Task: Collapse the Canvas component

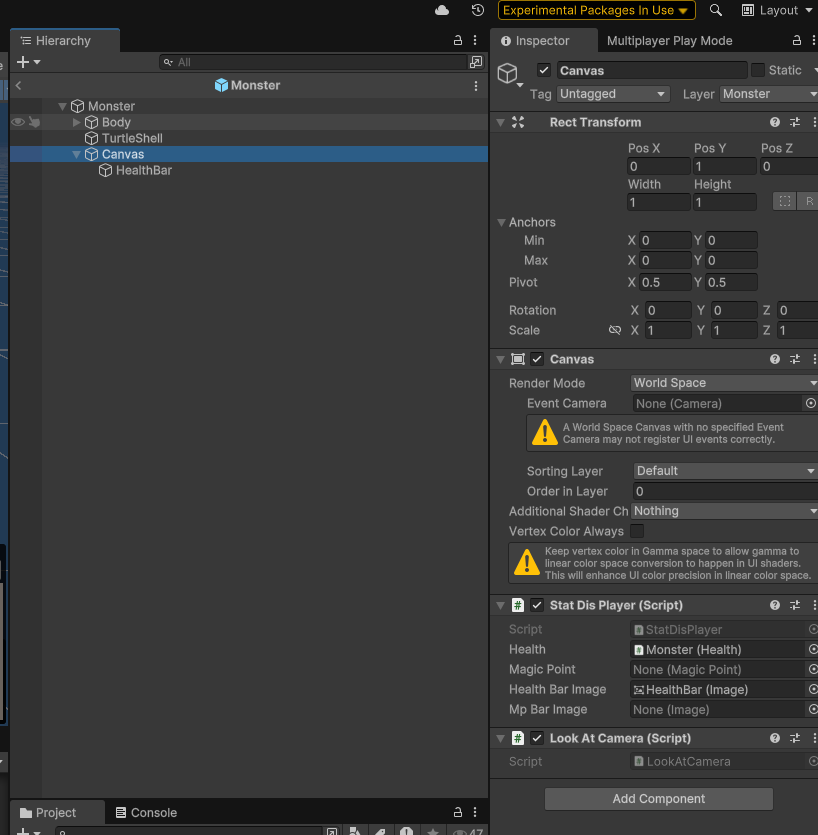Action: pos(500,359)
